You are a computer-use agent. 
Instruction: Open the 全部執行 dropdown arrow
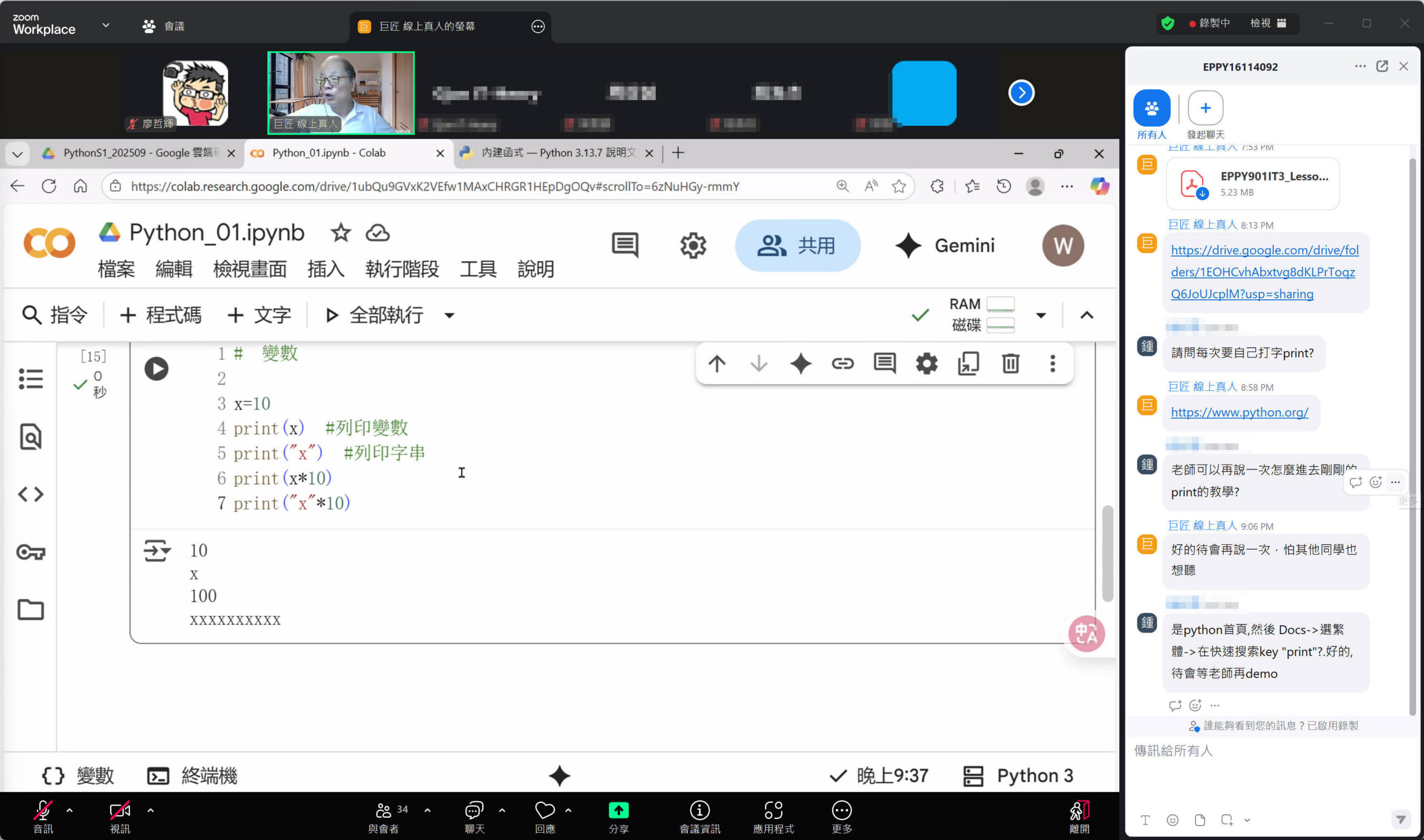pyautogui.click(x=448, y=315)
